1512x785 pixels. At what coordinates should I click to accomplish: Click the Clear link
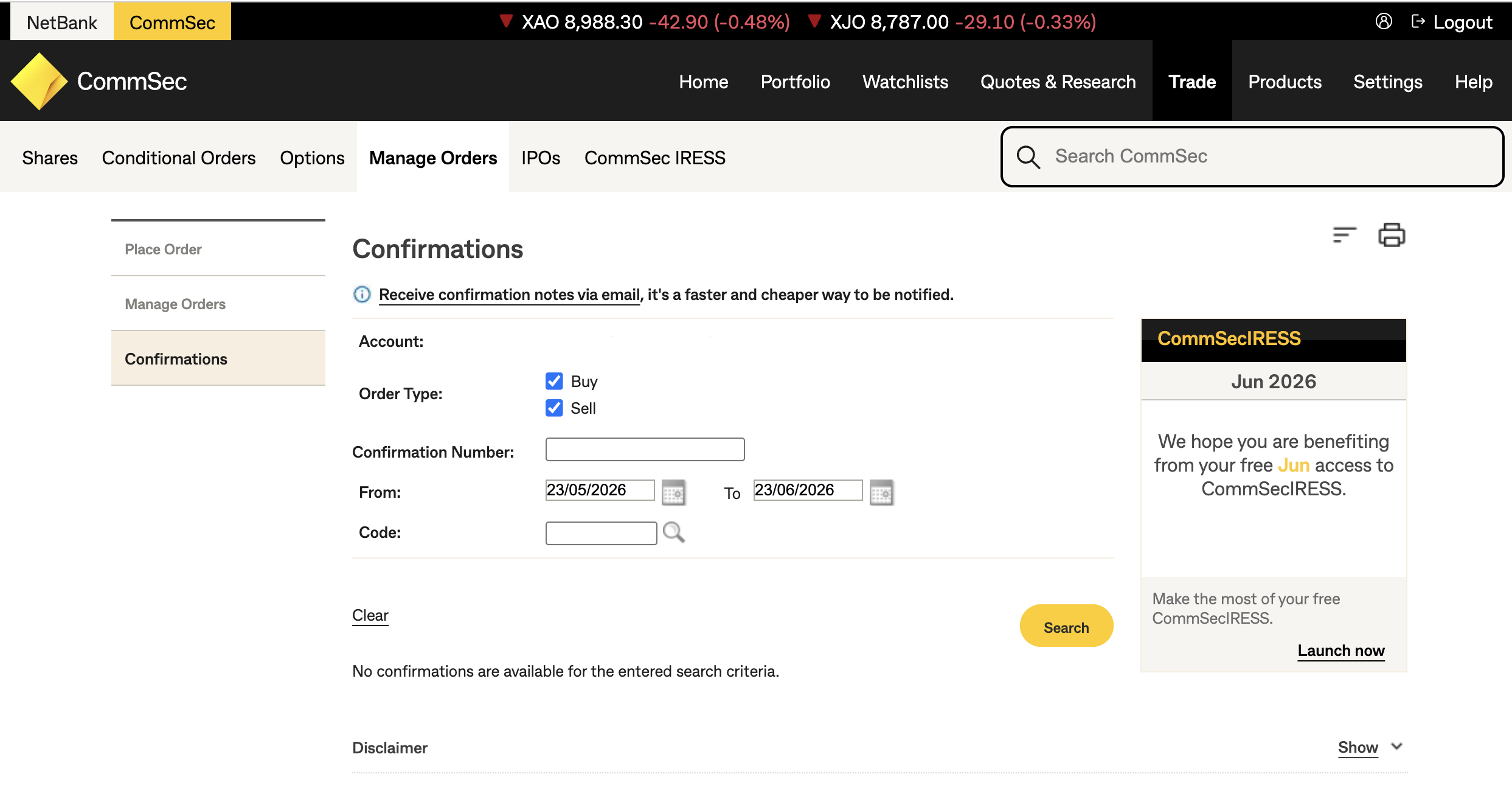tap(370, 615)
